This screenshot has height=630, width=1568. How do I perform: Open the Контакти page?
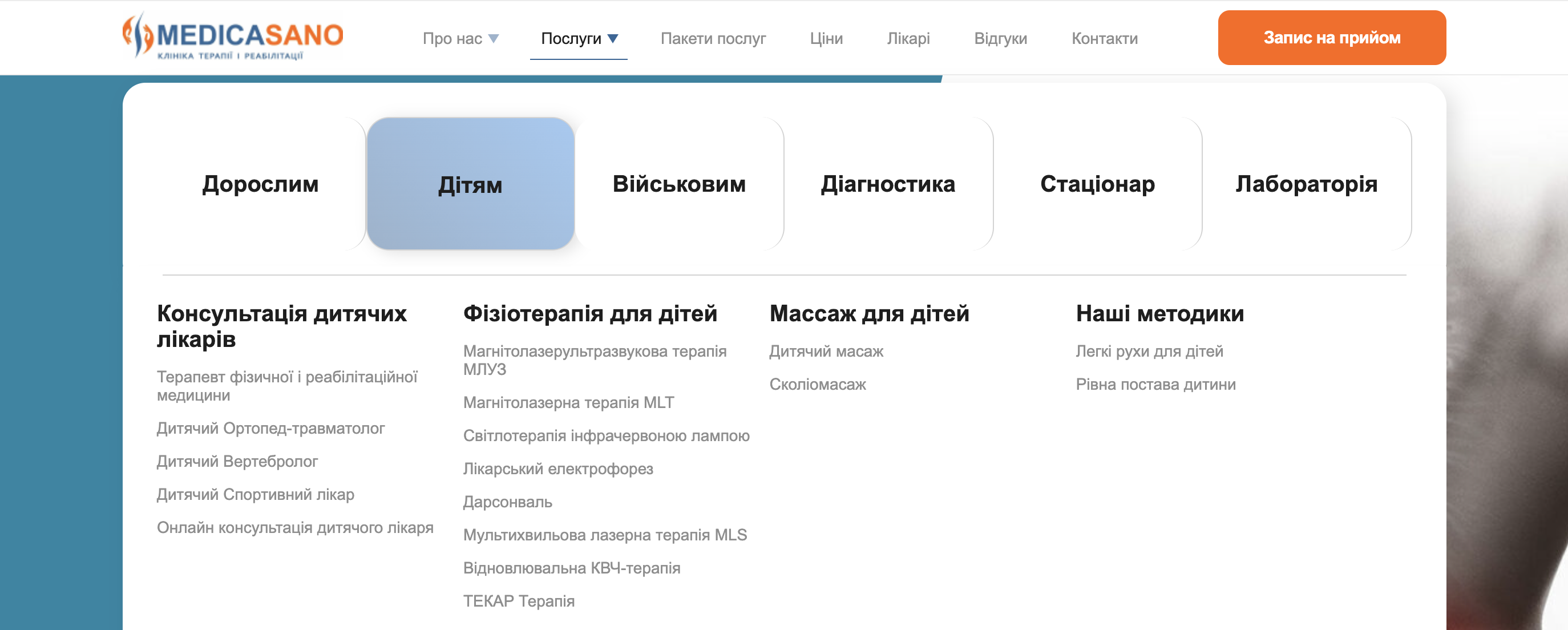coord(1104,39)
